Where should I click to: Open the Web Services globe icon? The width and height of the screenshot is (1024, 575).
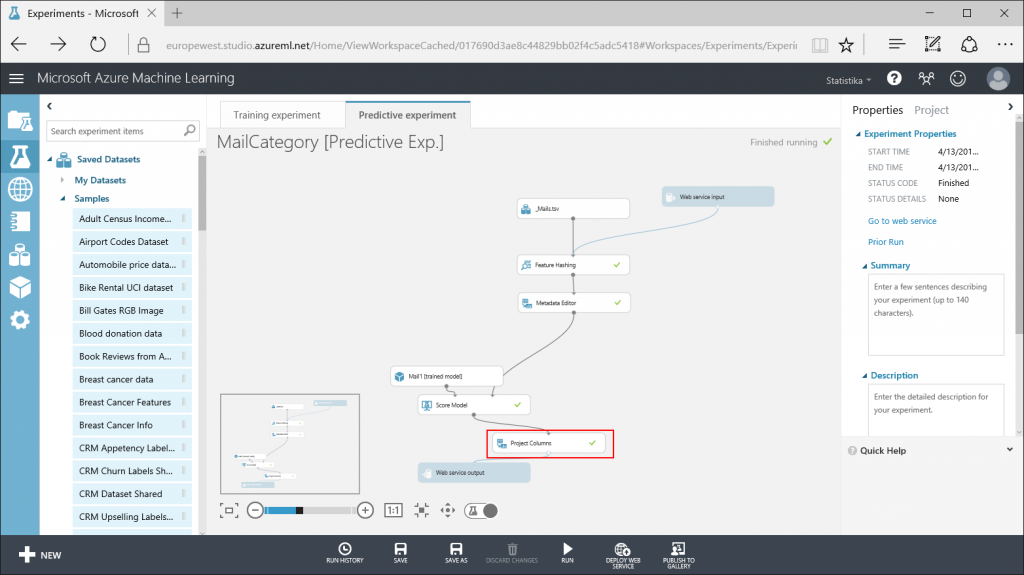[x=20, y=189]
